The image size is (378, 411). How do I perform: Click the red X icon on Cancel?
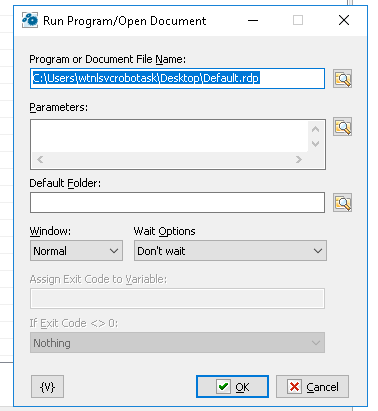[x=294, y=387]
